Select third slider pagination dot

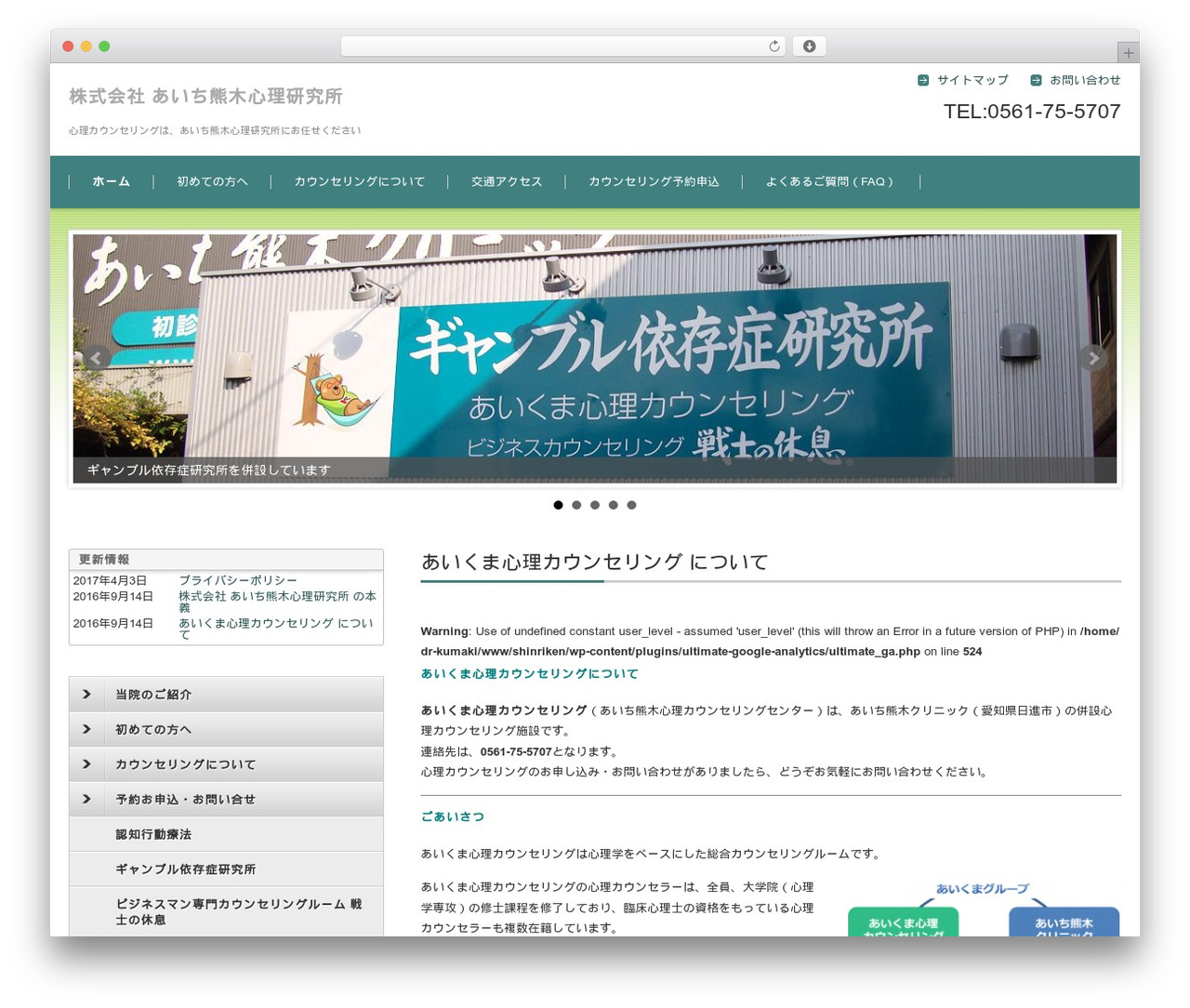coord(595,505)
